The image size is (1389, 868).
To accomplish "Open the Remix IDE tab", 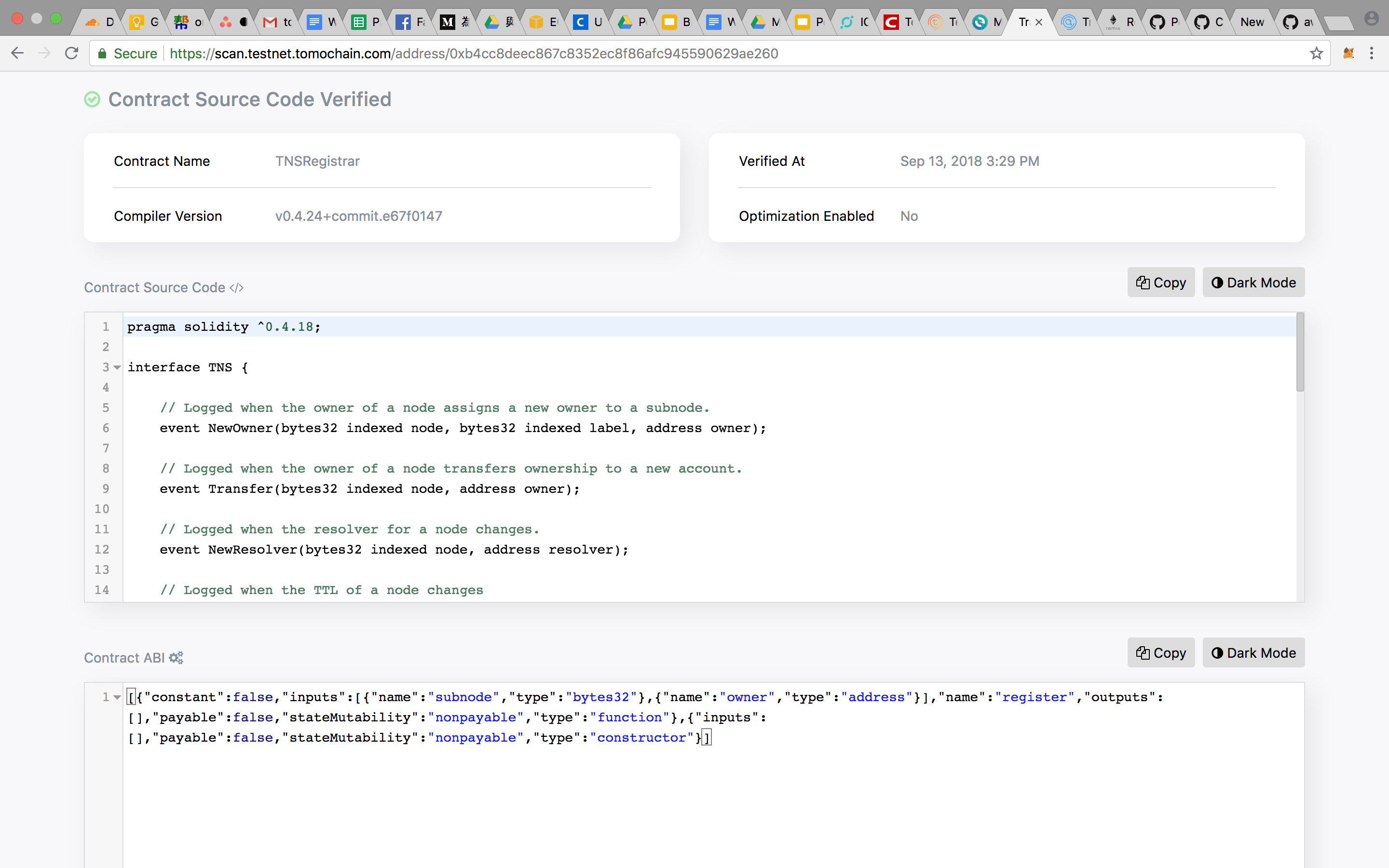I will [x=1120, y=22].
